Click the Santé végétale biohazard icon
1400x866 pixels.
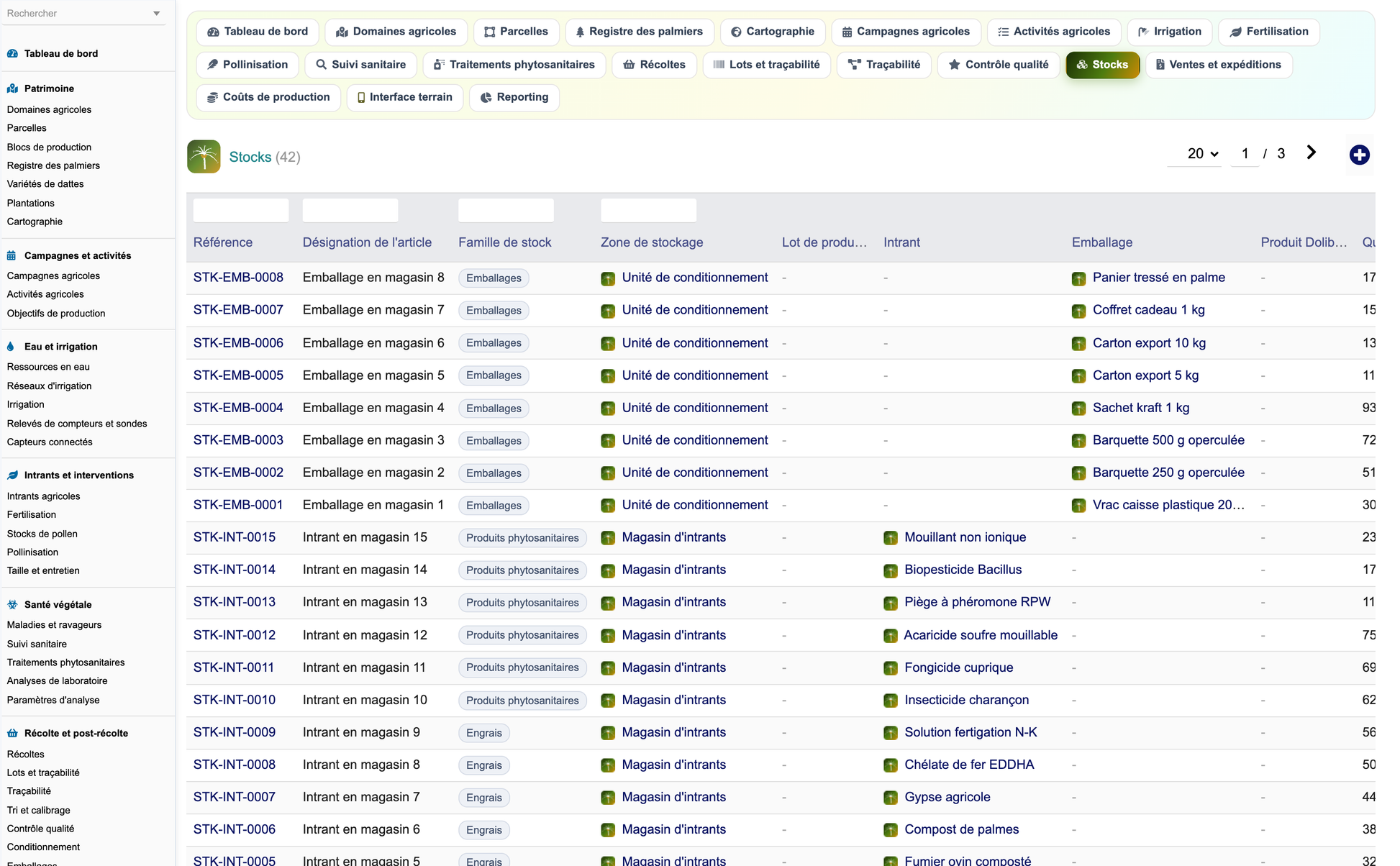12,604
